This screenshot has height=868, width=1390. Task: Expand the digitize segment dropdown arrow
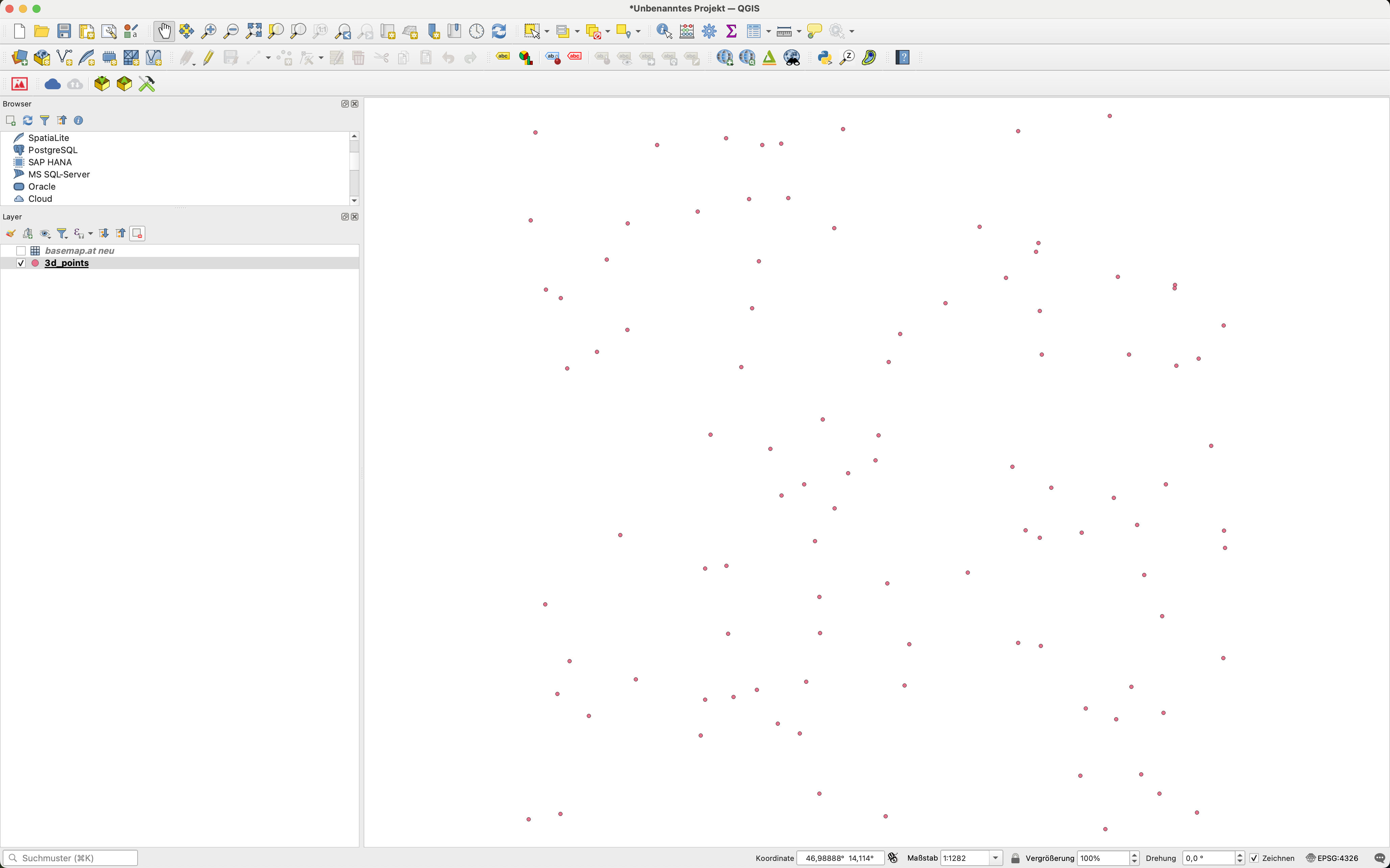tap(268, 57)
